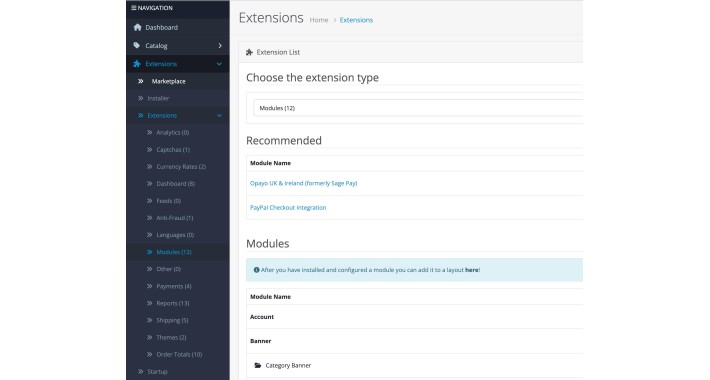Open the extension type dropdown Modules (12)

[x=418, y=108]
